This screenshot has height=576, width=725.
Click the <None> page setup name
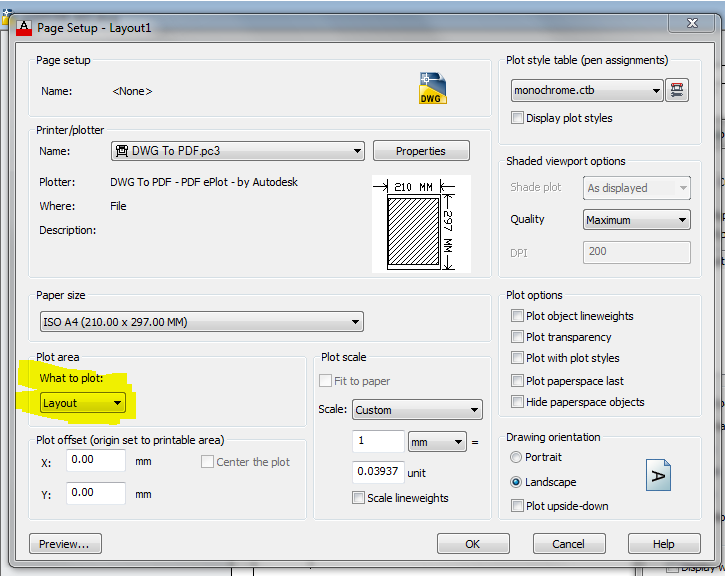pyautogui.click(x=132, y=91)
